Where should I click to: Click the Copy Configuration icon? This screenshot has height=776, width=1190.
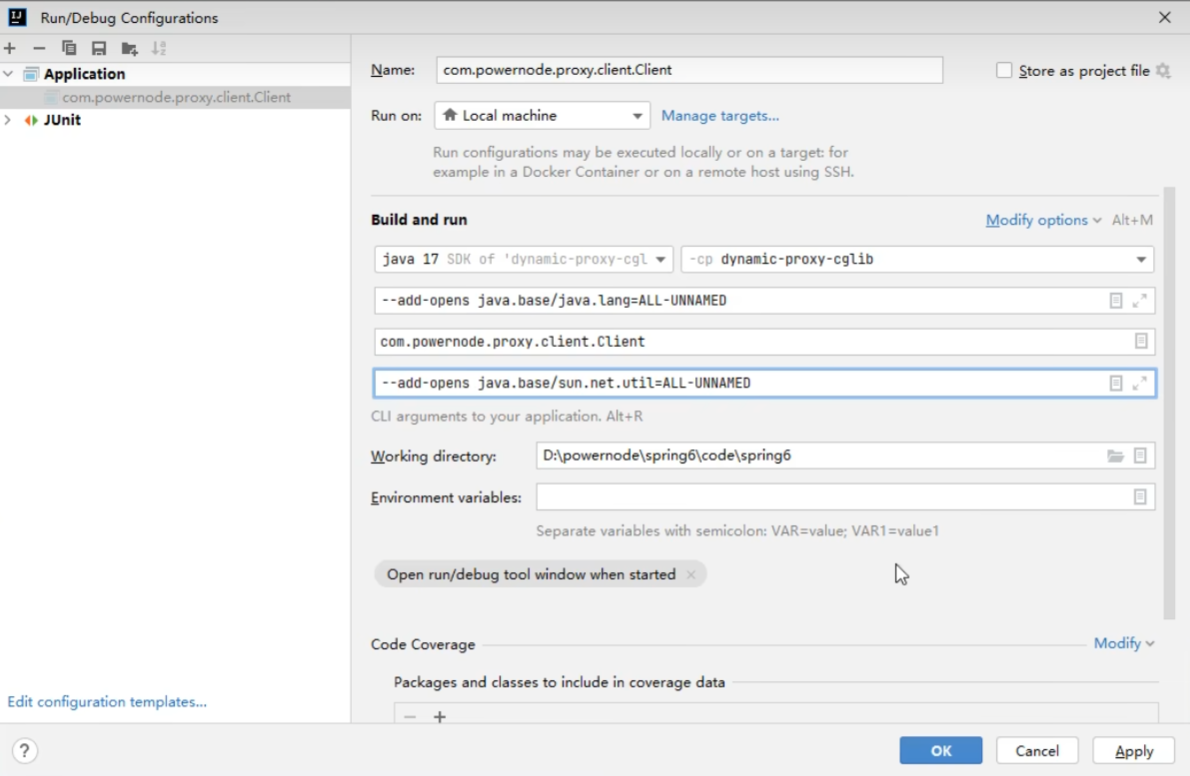coord(69,48)
